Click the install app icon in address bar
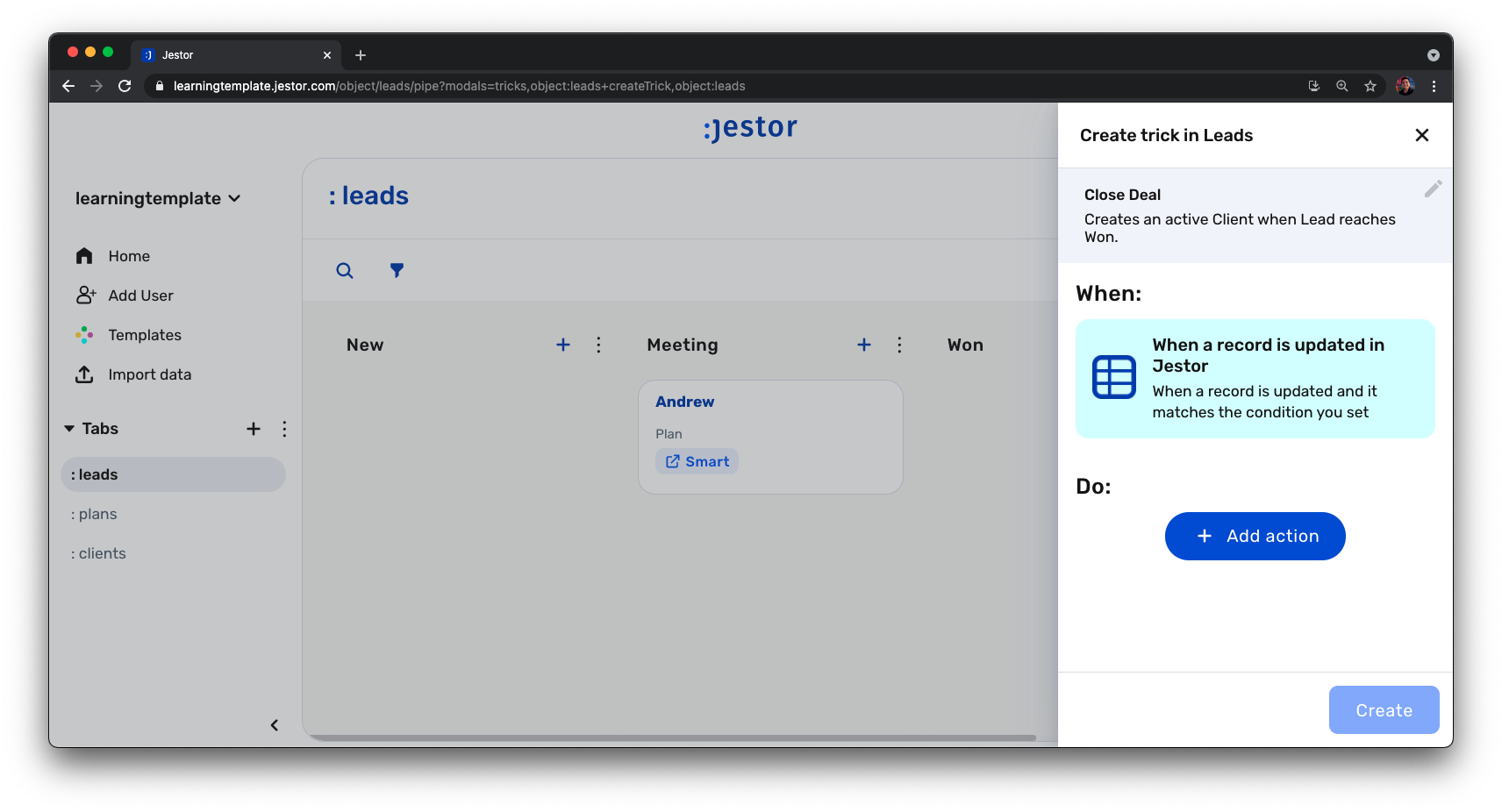The width and height of the screenshot is (1502, 812). 1314,86
